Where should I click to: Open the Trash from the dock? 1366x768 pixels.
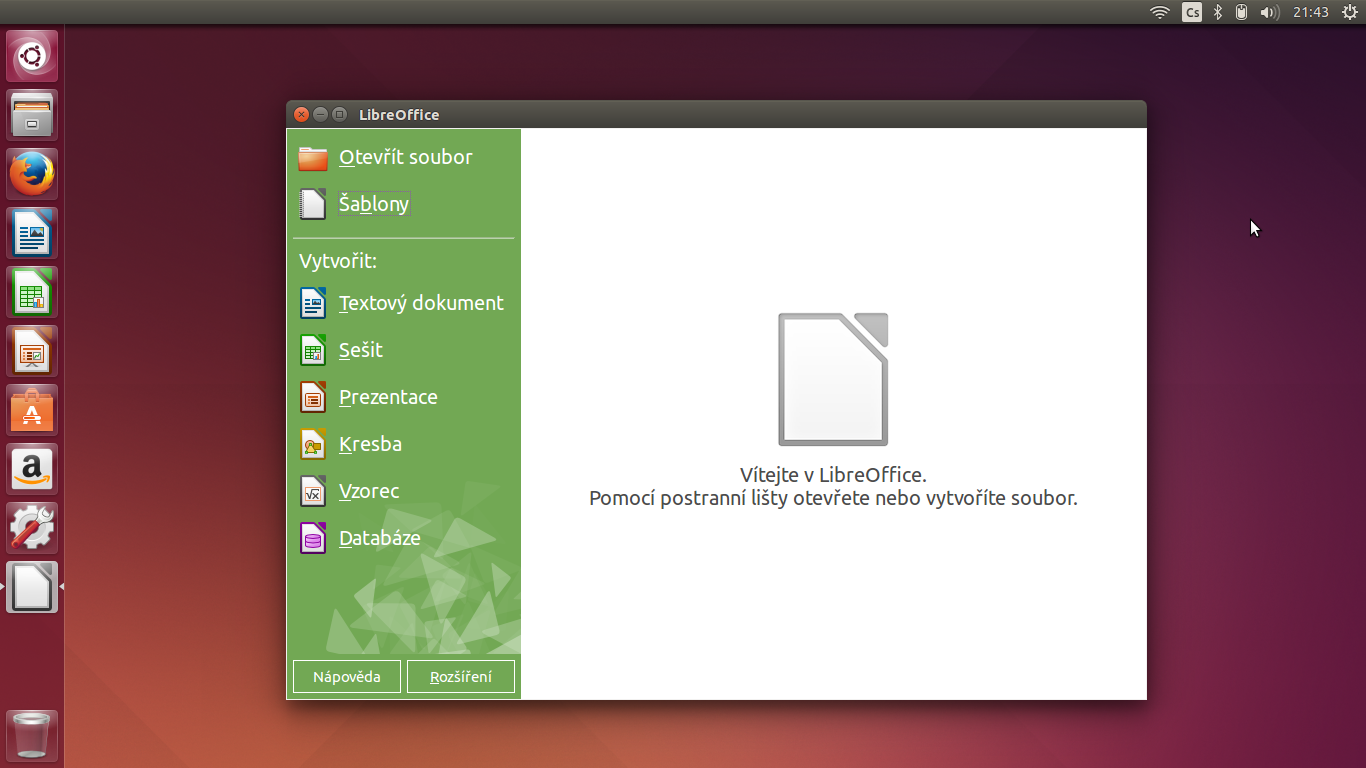coord(31,736)
